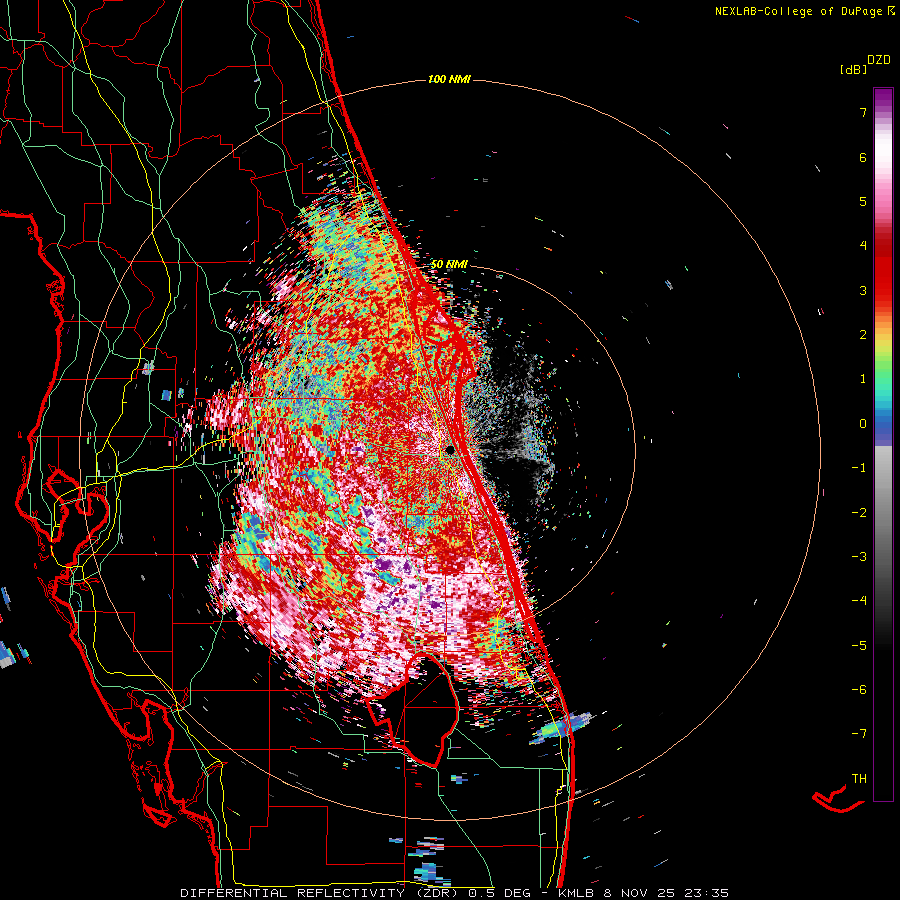Screen dimensions: 900x900
Task: Click the 23:35 timestamp
Action: [x=708, y=893]
